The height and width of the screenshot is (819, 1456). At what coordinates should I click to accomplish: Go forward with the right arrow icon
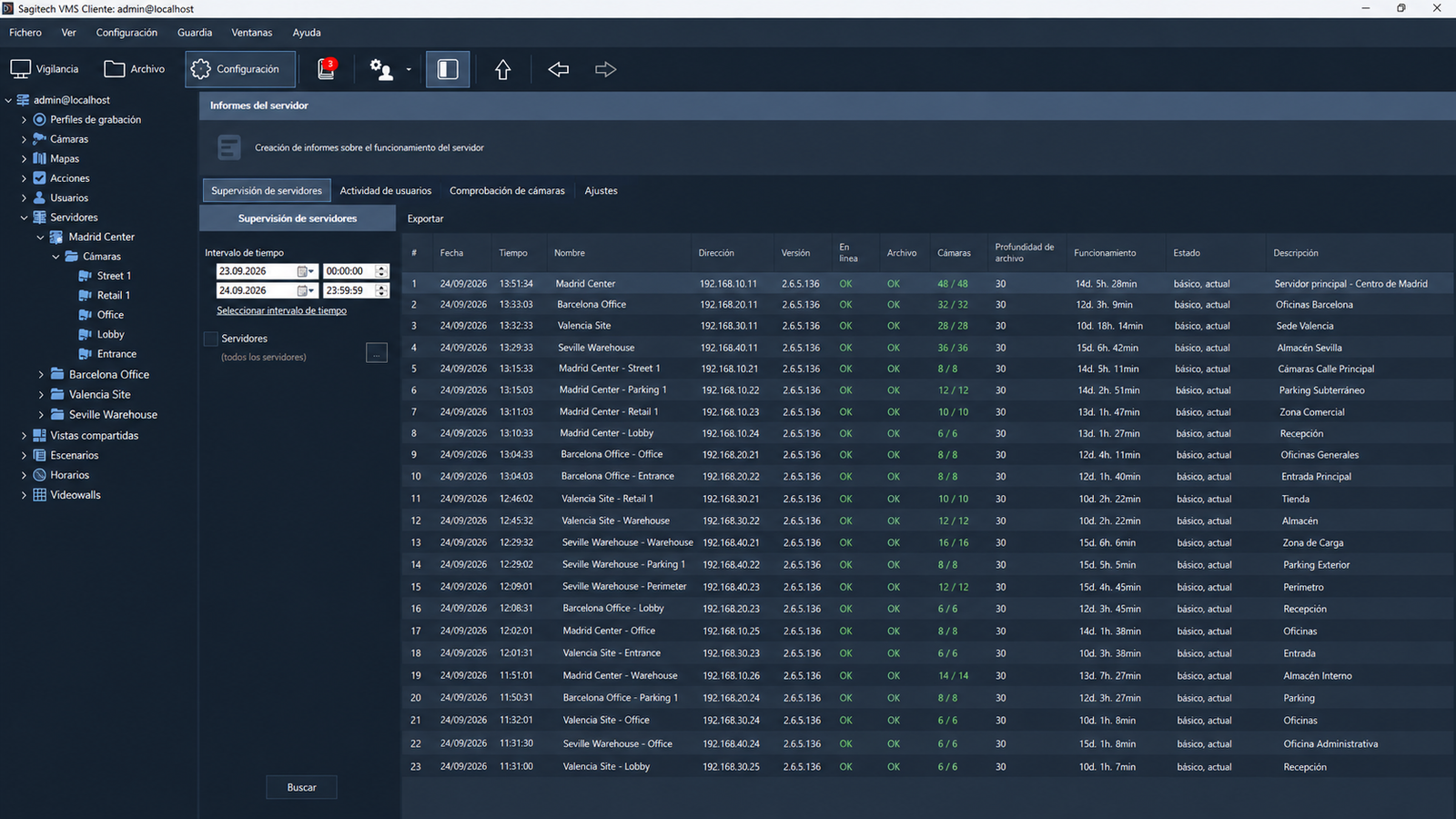tap(606, 69)
